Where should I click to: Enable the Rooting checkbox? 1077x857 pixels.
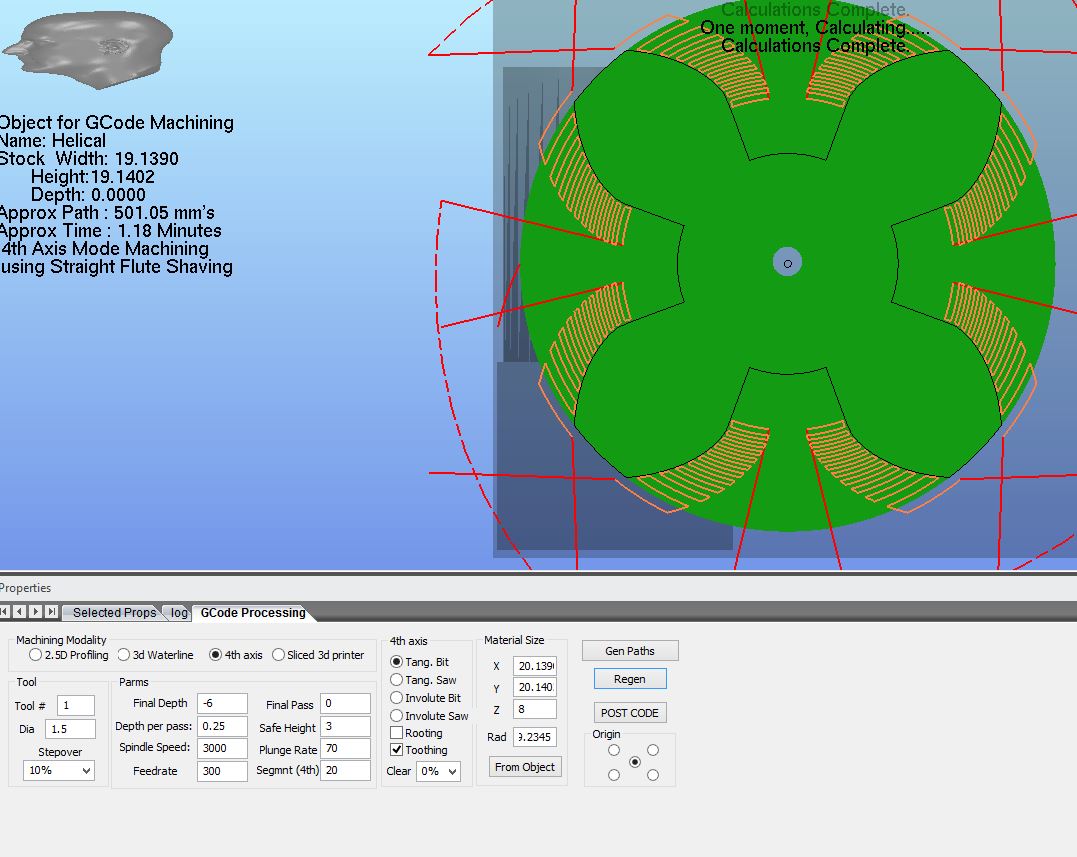tap(397, 733)
